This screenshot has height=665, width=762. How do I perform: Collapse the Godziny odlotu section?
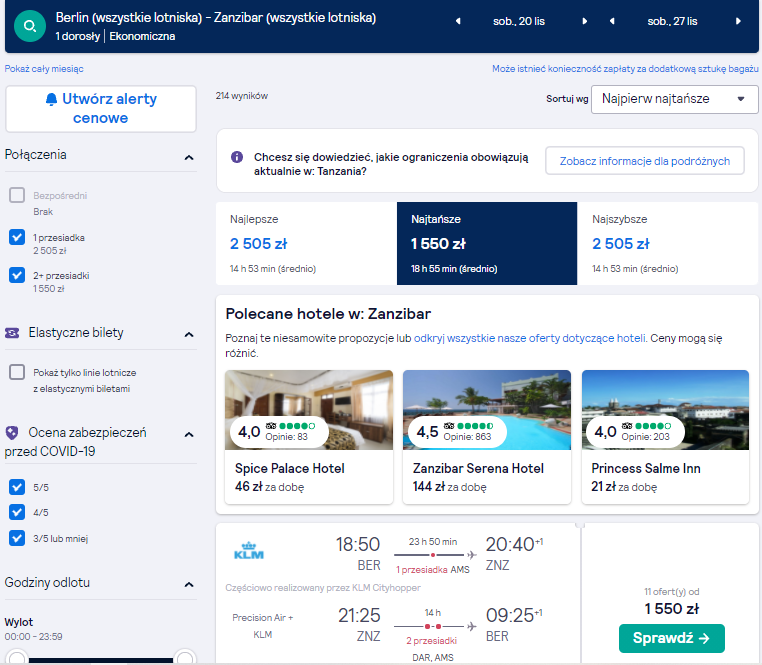click(189, 584)
